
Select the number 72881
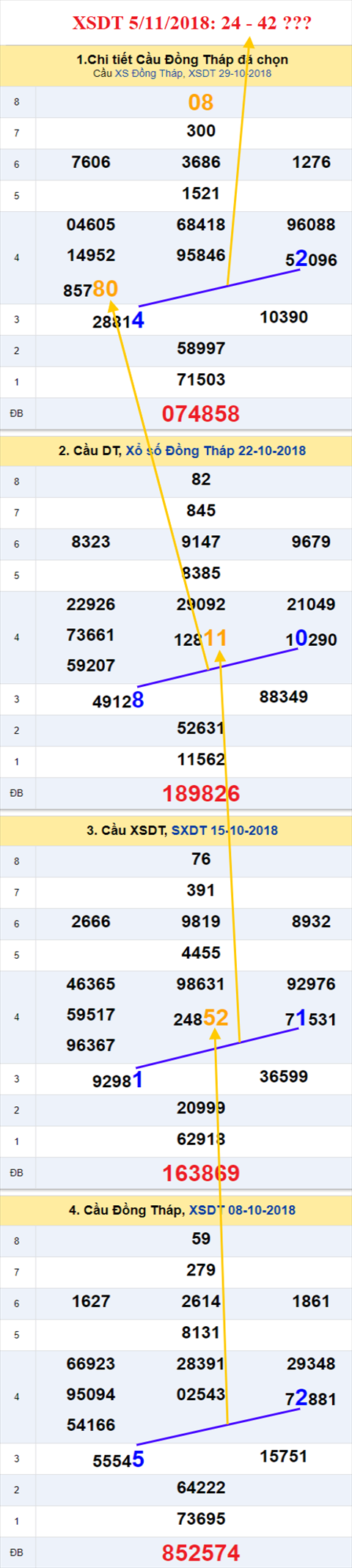311,1399
